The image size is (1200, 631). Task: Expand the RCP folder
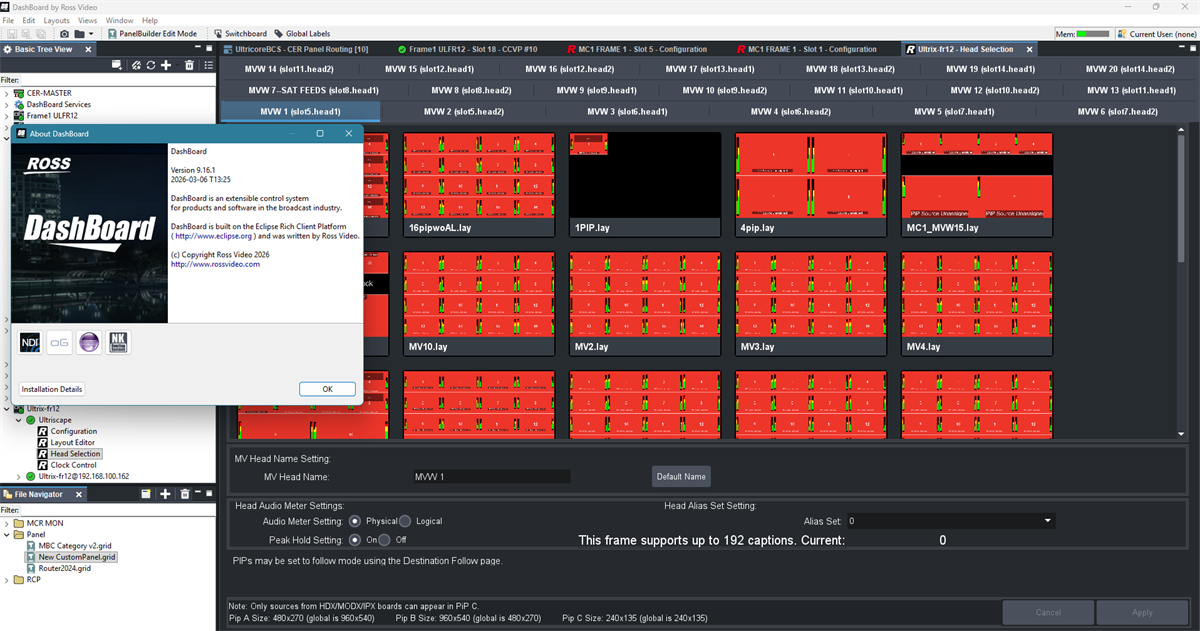click(x=7, y=579)
